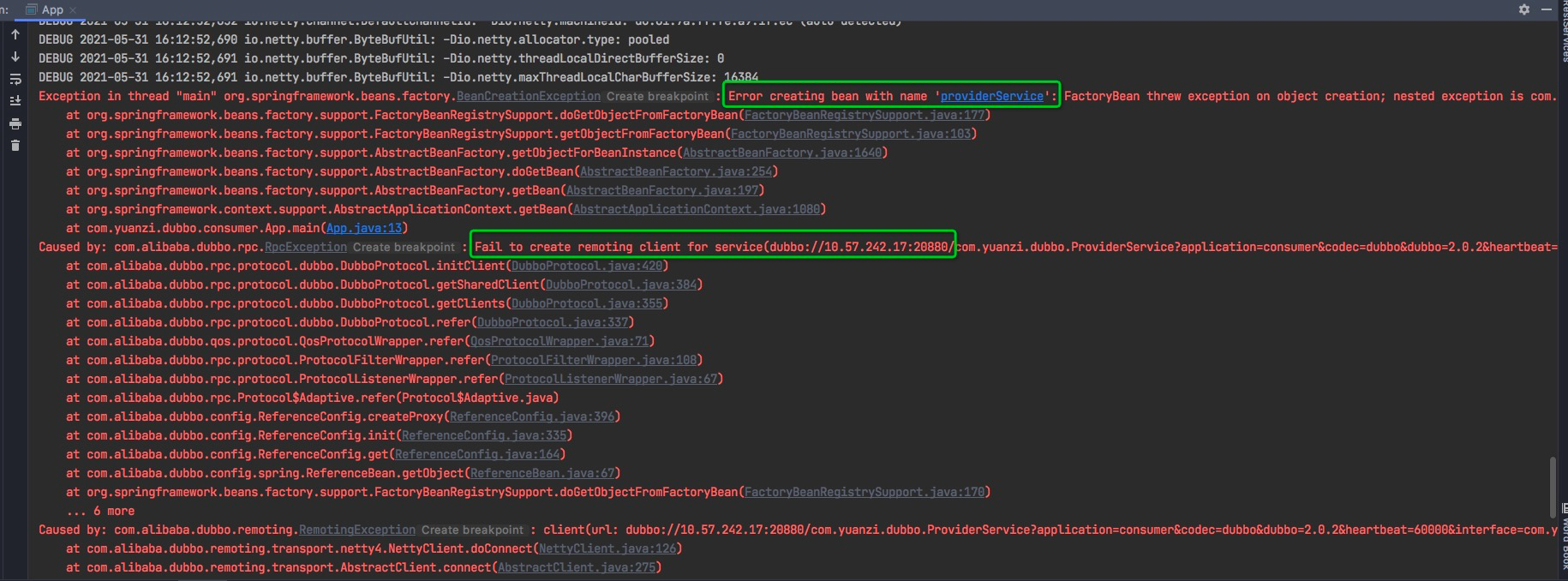
Task: Open the run panel settings gear
Action: (x=1524, y=9)
